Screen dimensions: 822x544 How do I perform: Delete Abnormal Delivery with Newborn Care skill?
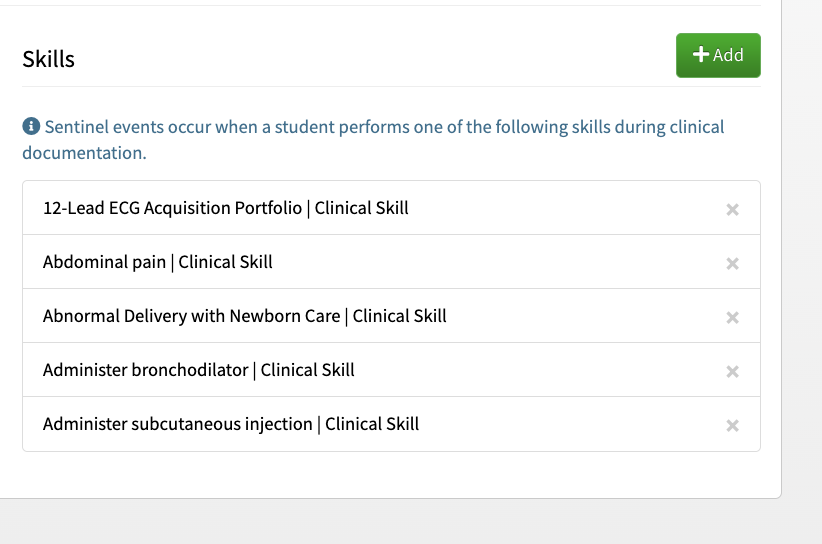(732, 318)
